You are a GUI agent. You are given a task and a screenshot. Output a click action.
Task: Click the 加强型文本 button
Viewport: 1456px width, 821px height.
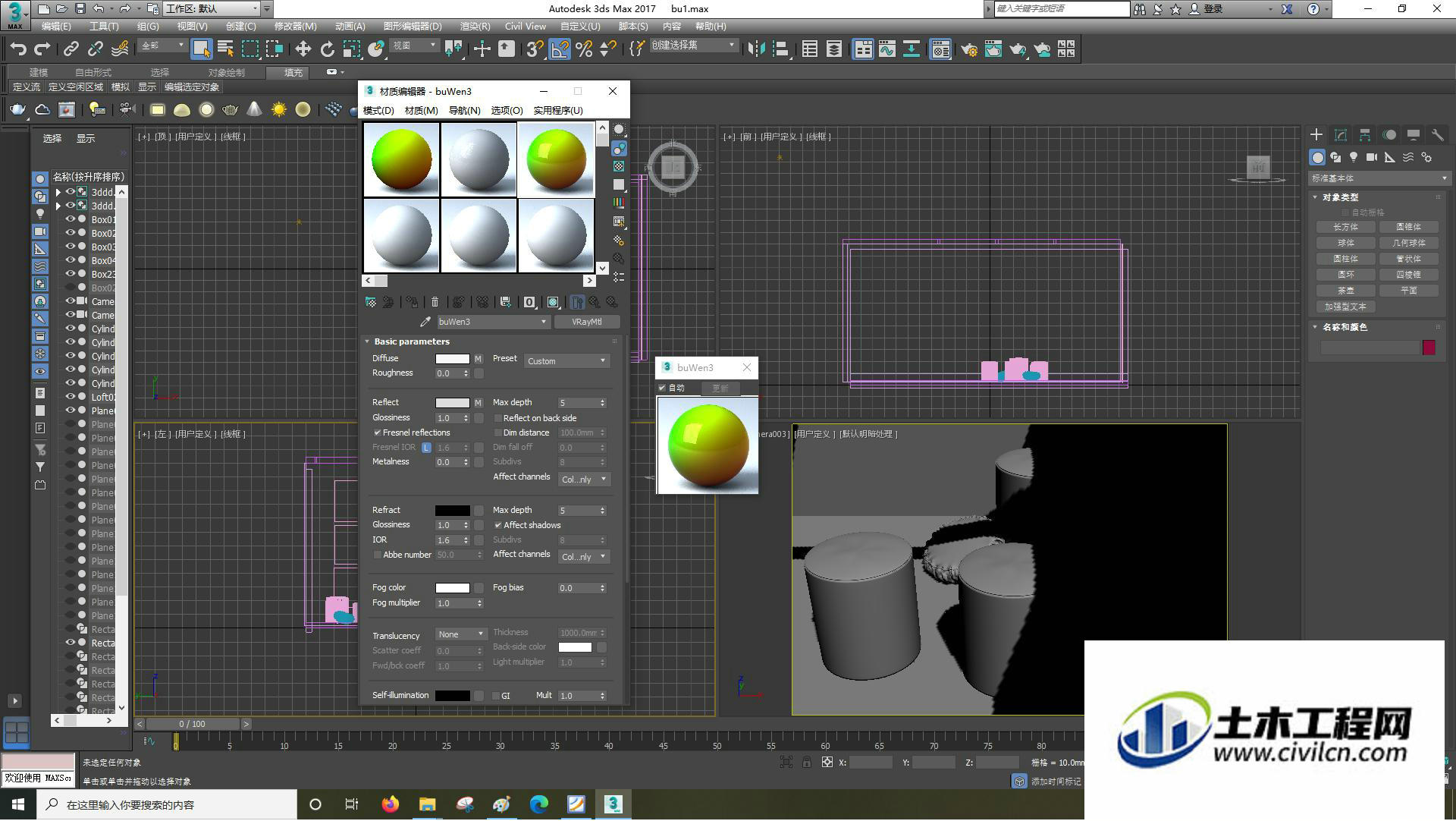click(1346, 307)
